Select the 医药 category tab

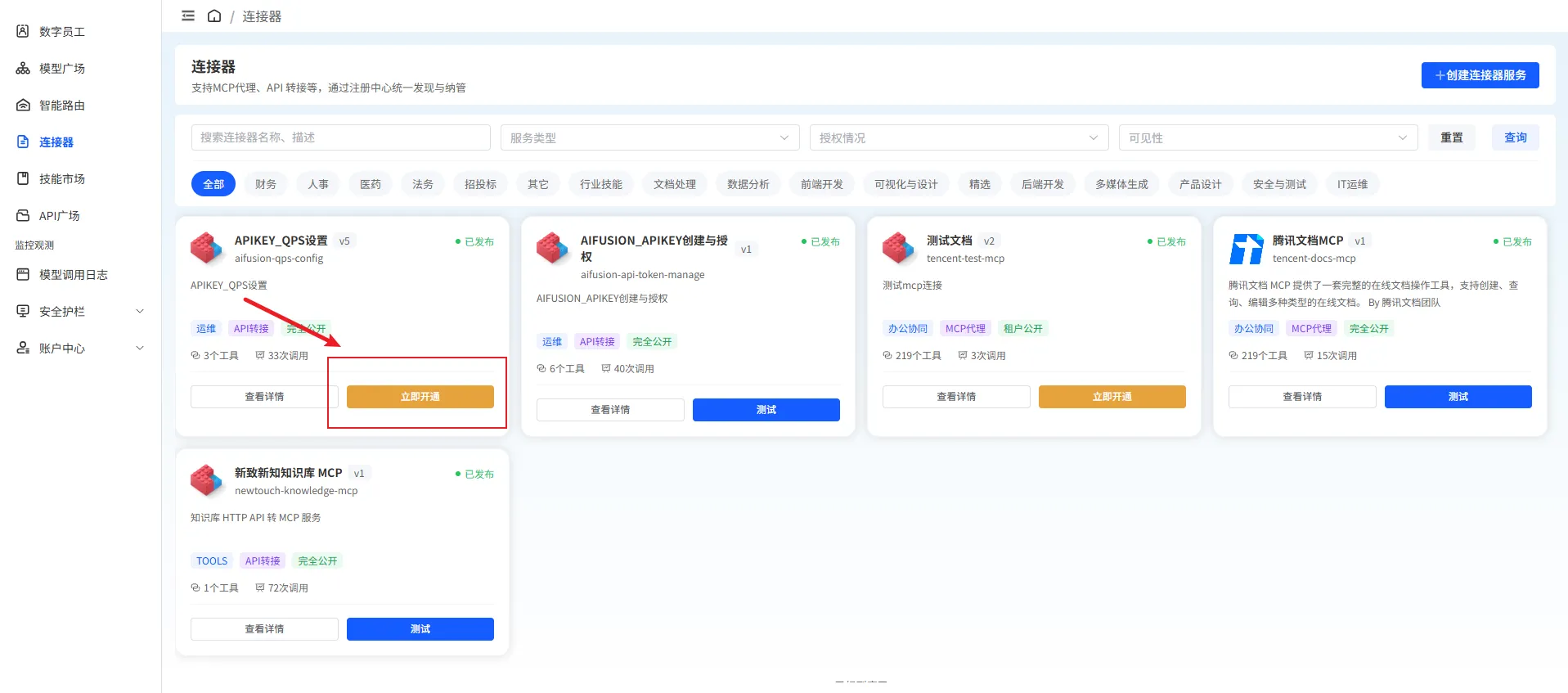tap(371, 184)
